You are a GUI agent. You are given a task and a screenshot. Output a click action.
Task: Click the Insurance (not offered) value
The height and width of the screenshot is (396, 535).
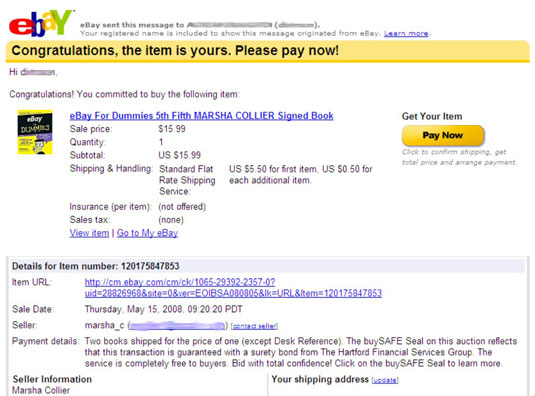coord(182,207)
